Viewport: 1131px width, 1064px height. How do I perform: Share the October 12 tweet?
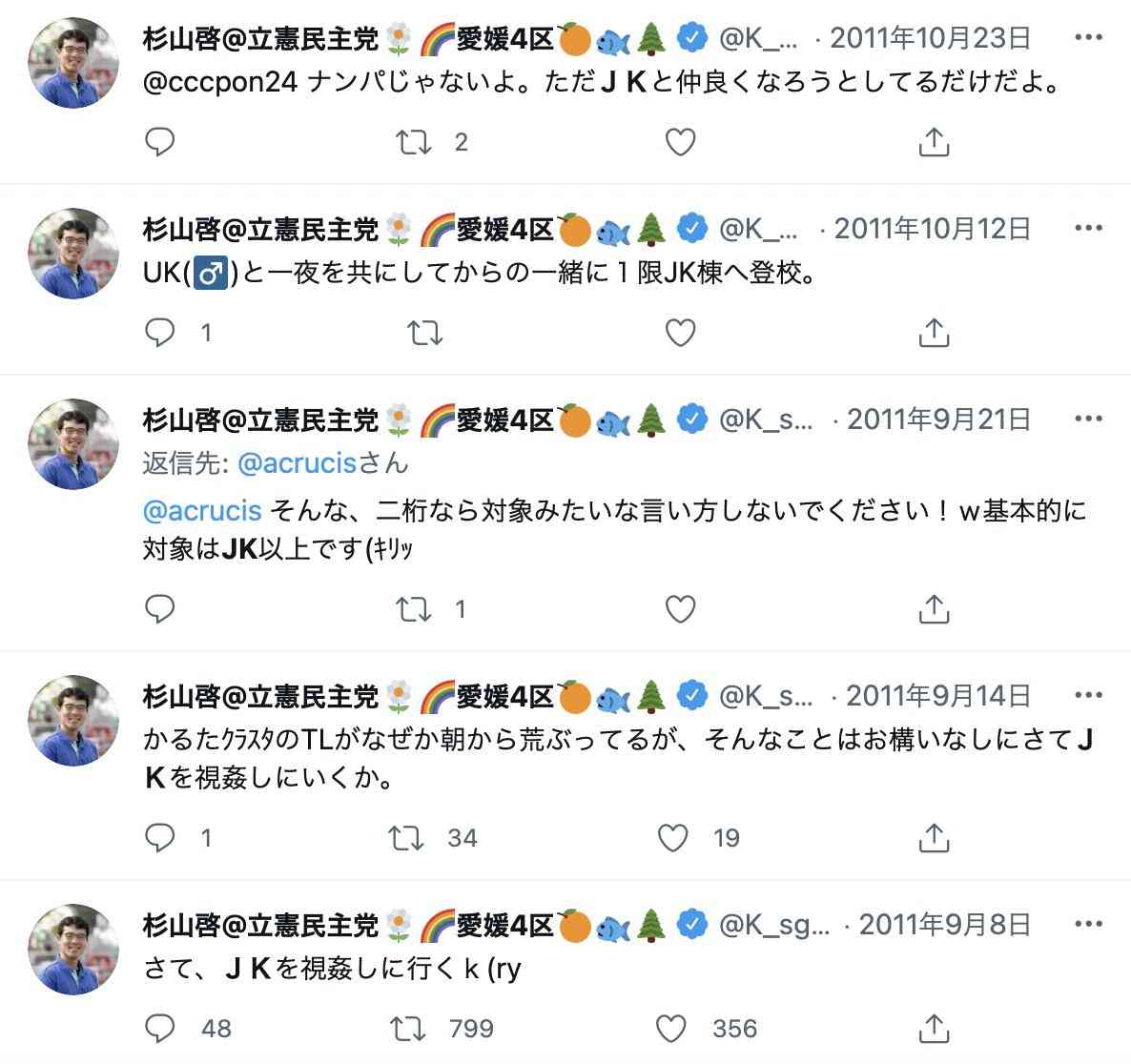pos(934,333)
